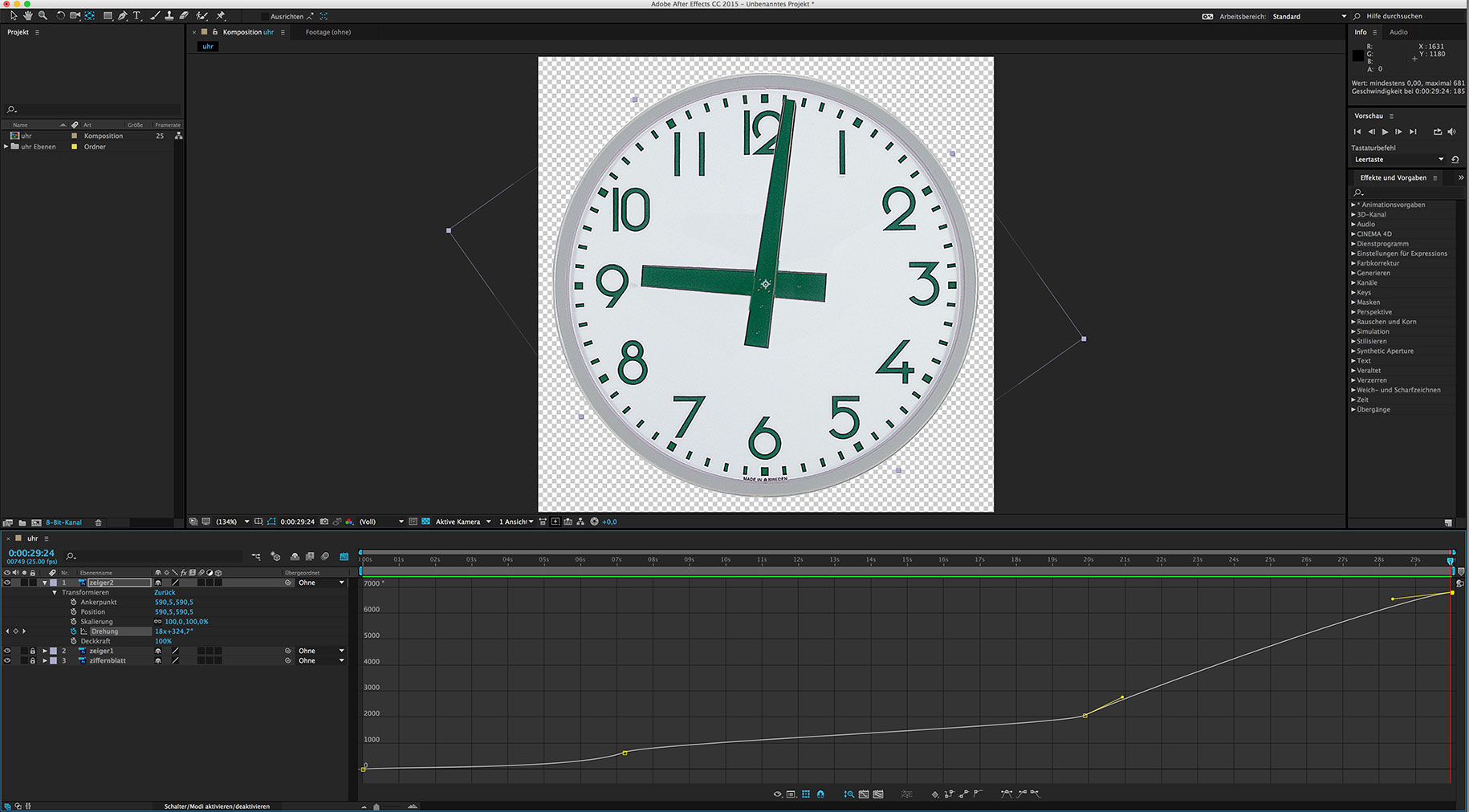Select the Pen tool
Image resolution: width=1469 pixels, height=812 pixels.
(x=123, y=16)
